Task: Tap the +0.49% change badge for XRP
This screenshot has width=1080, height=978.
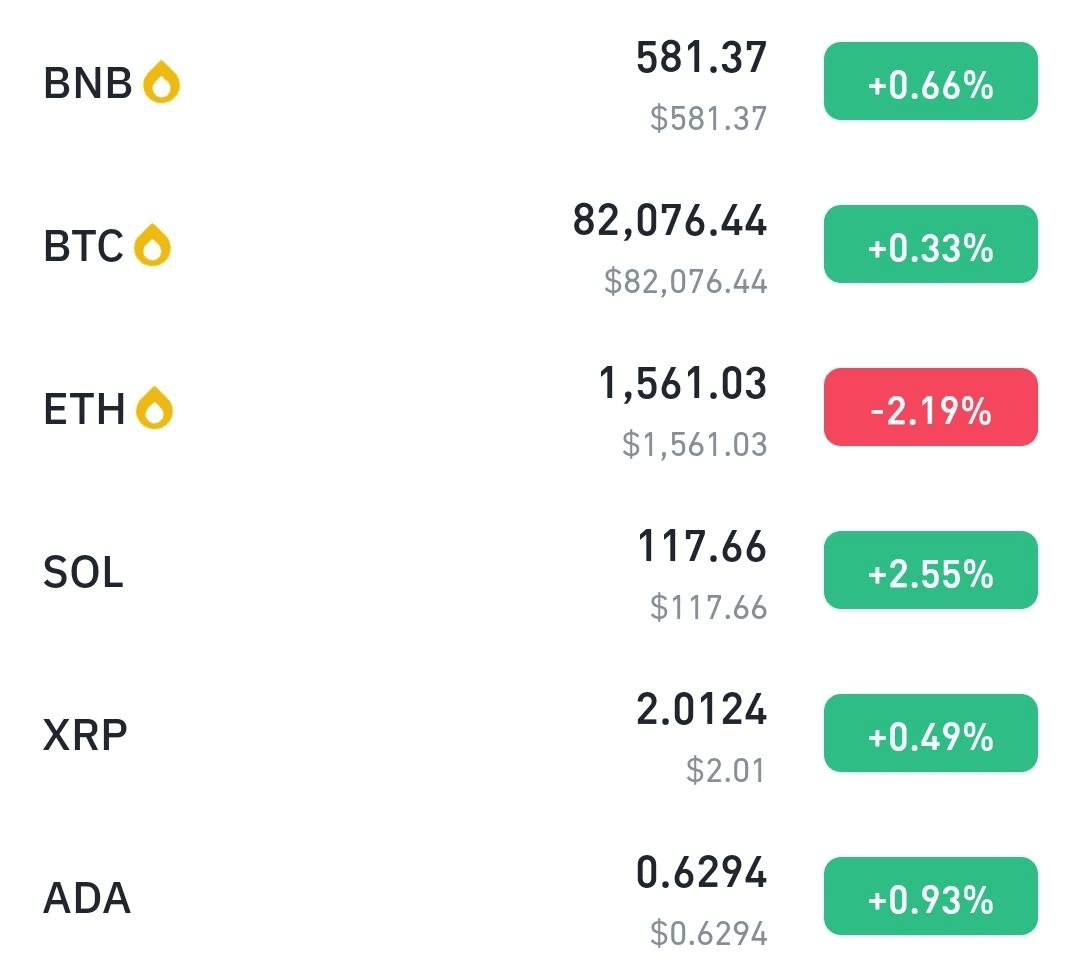Action: coord(931,734)
